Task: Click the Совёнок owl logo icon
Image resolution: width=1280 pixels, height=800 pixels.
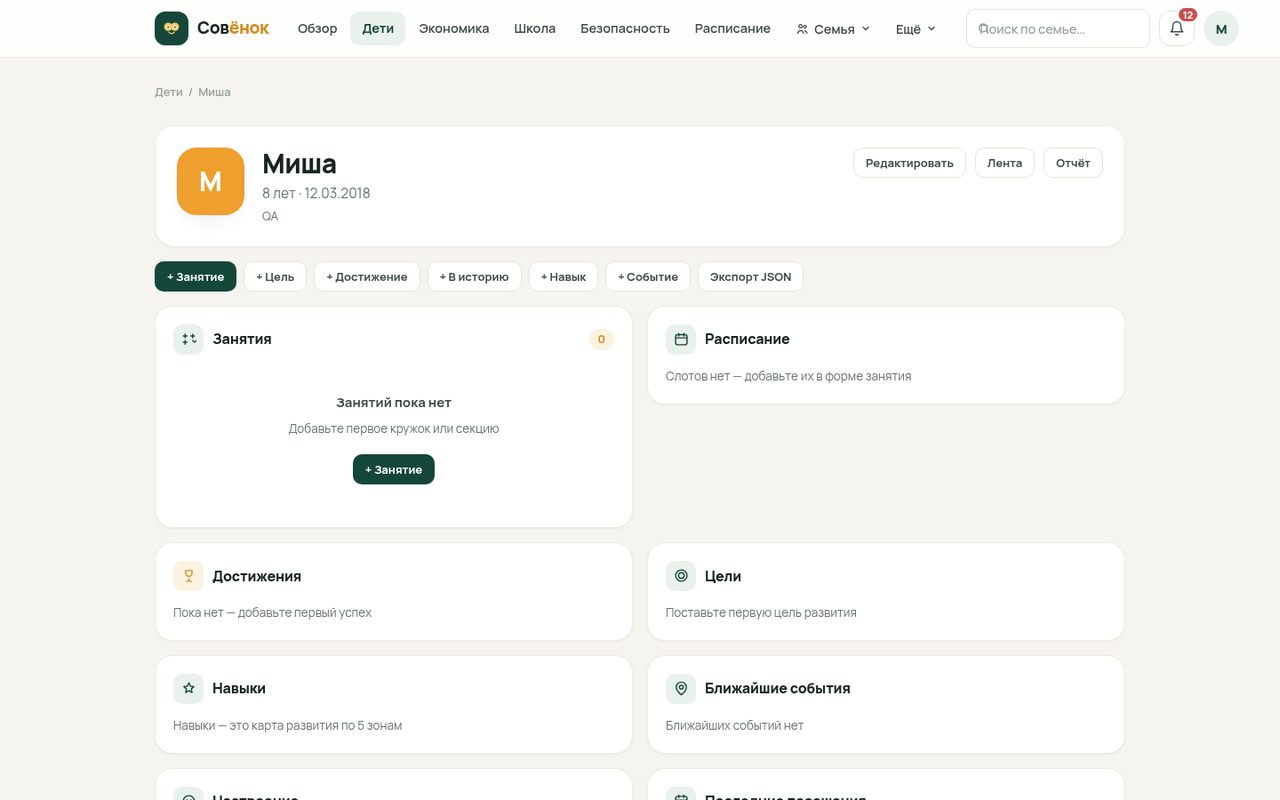Action: pos(172,28)
